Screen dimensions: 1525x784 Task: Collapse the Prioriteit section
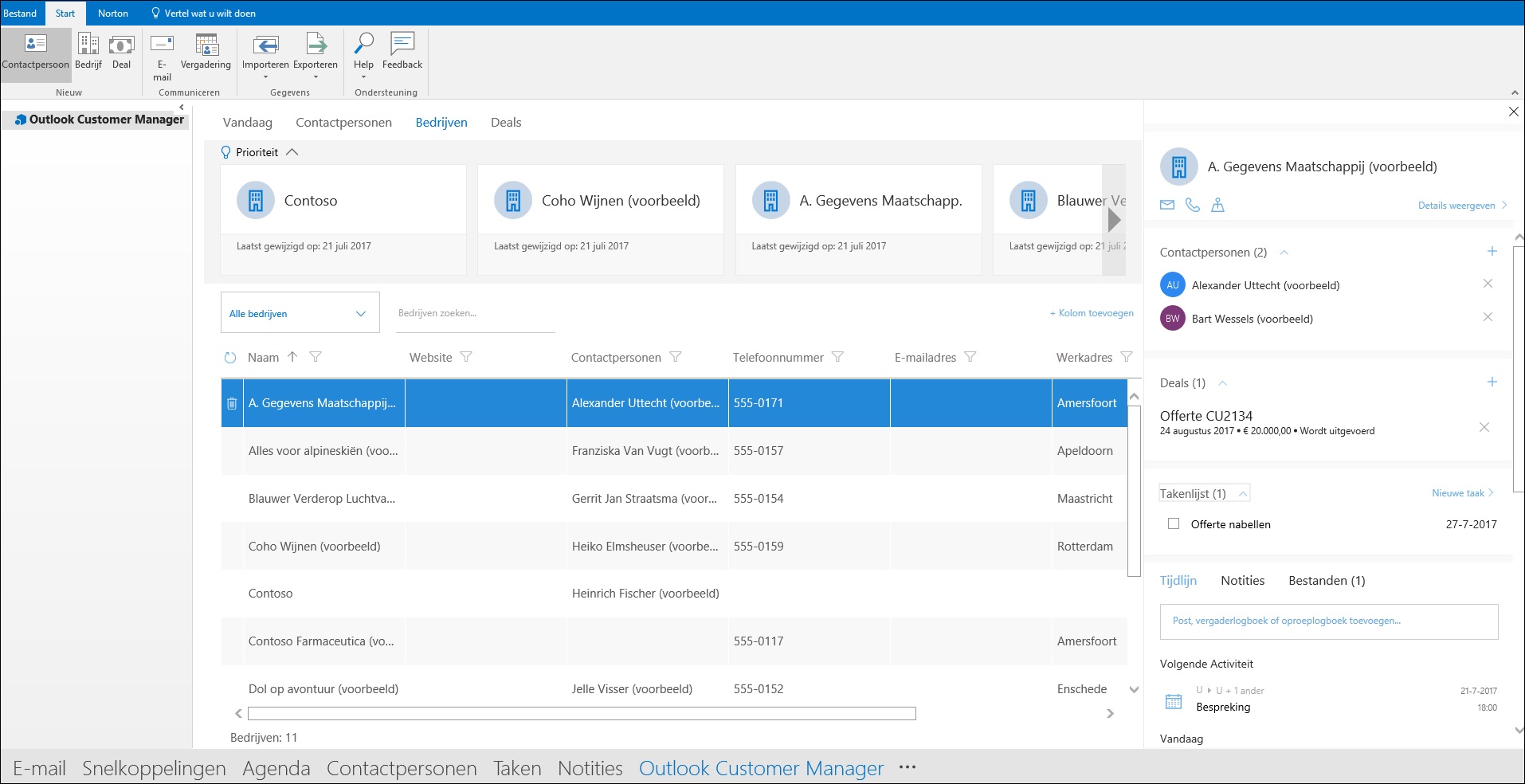(292, 152)
